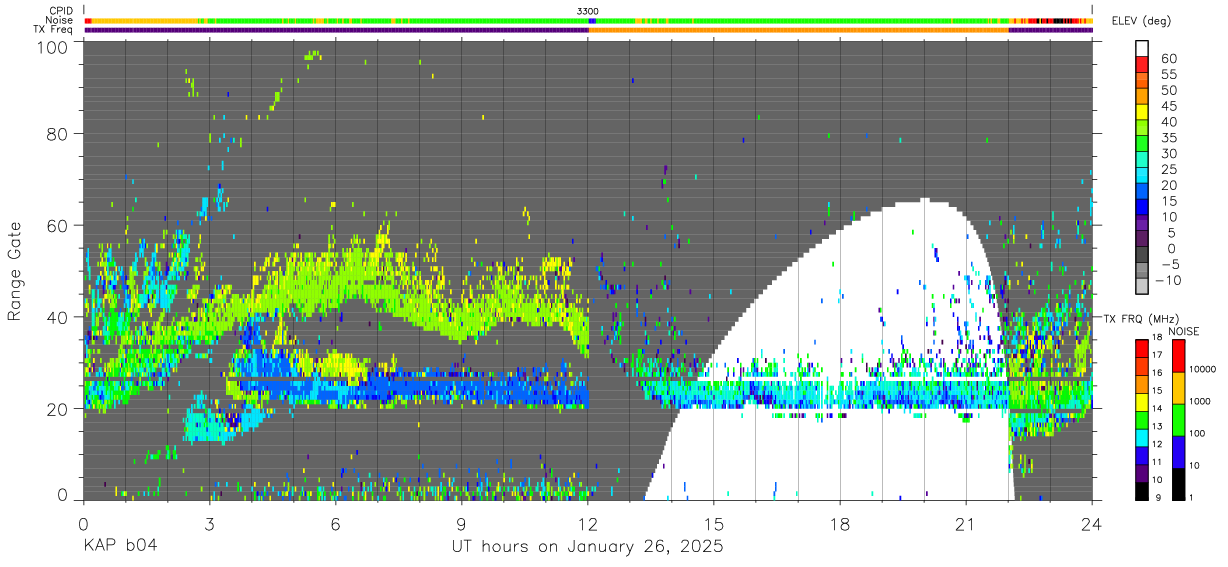Click the TX FRQ legend label 11

(x=1157, y=462)
